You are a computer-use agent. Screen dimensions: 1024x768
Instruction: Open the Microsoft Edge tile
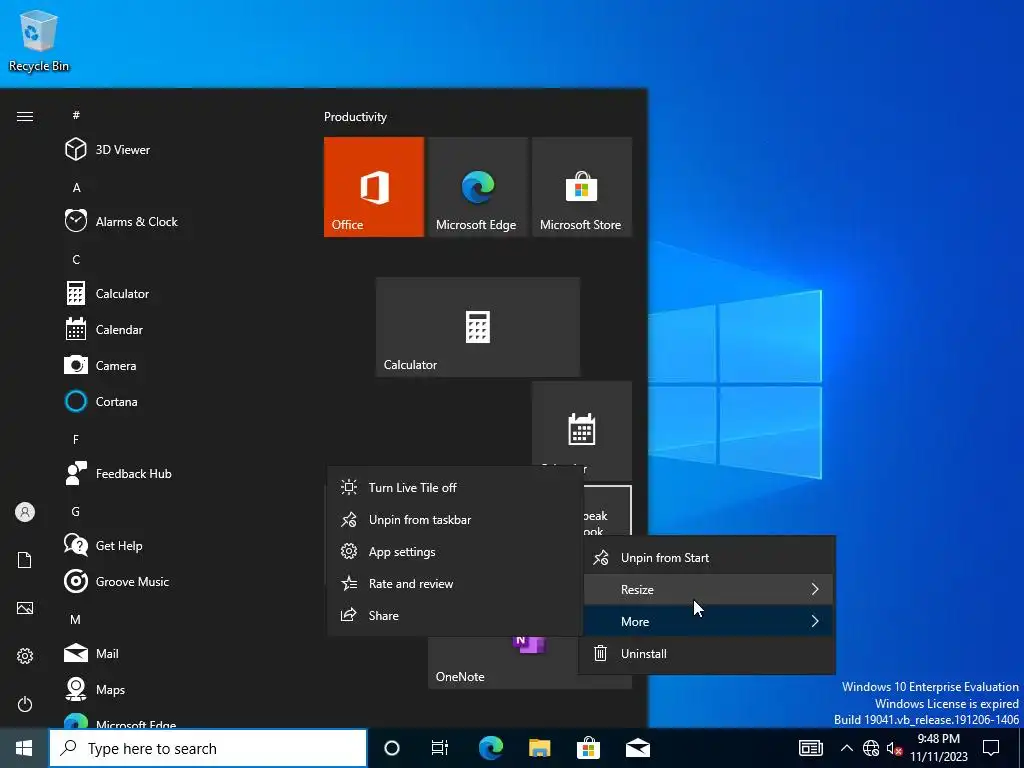[477, 187]
